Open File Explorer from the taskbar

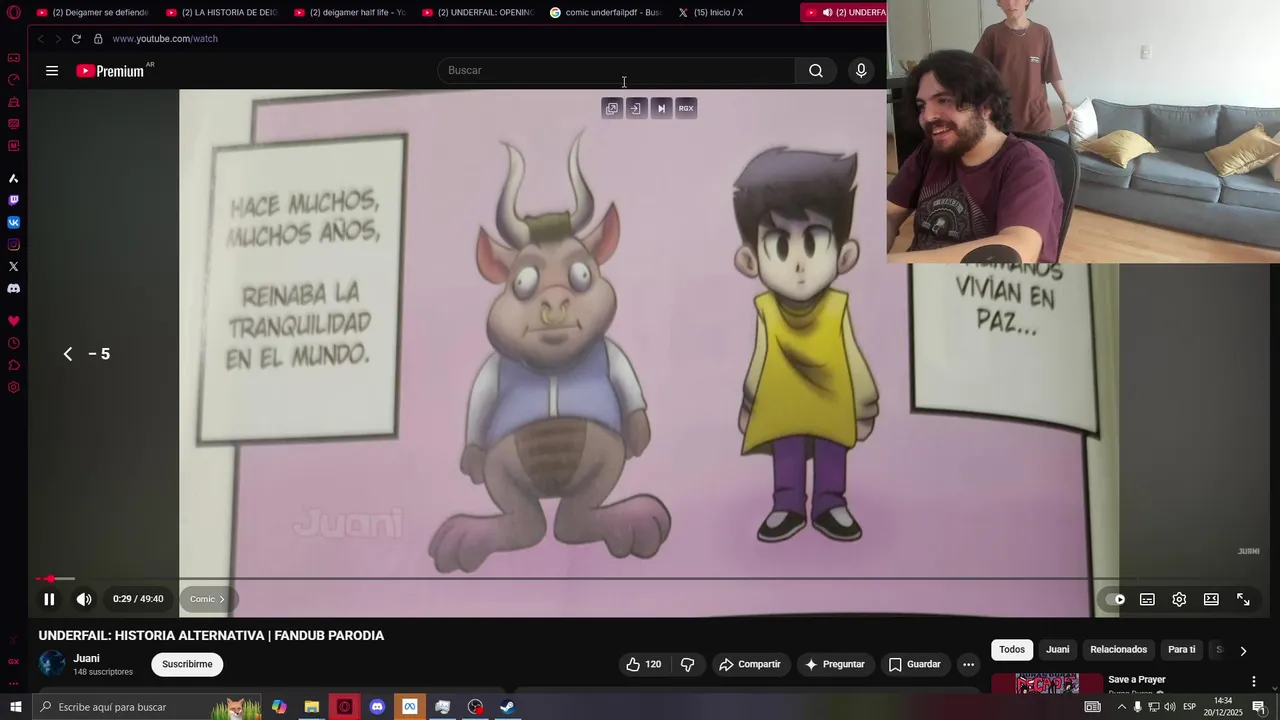(312, 707)
